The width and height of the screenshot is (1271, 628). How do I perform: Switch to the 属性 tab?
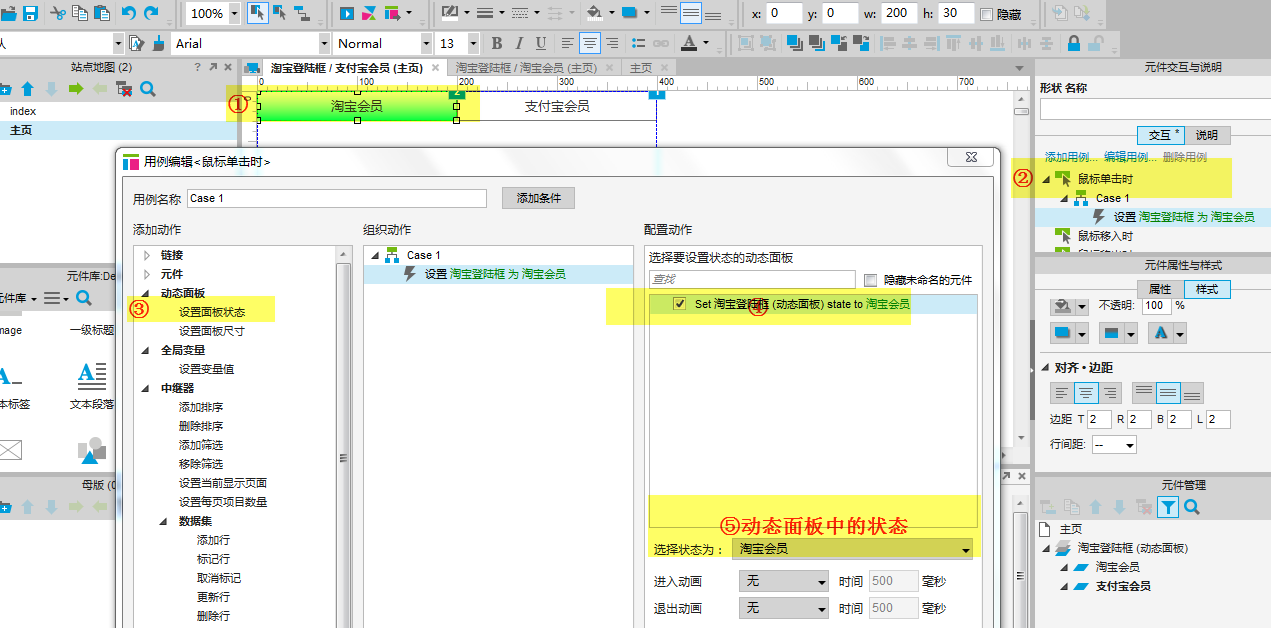[x=1159, y=288]
